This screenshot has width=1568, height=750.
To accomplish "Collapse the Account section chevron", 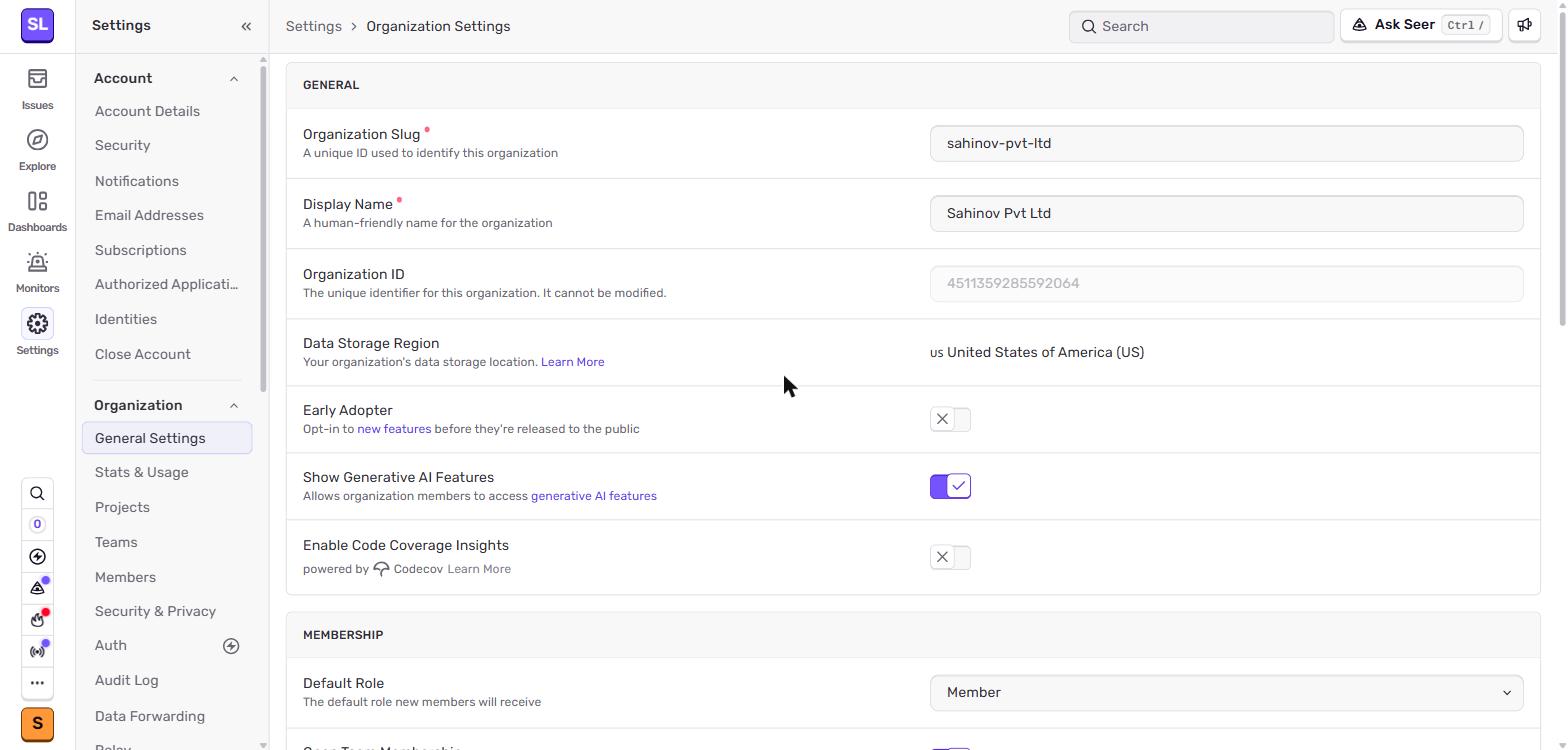I will pyautogui.click(x=234, y=78).
